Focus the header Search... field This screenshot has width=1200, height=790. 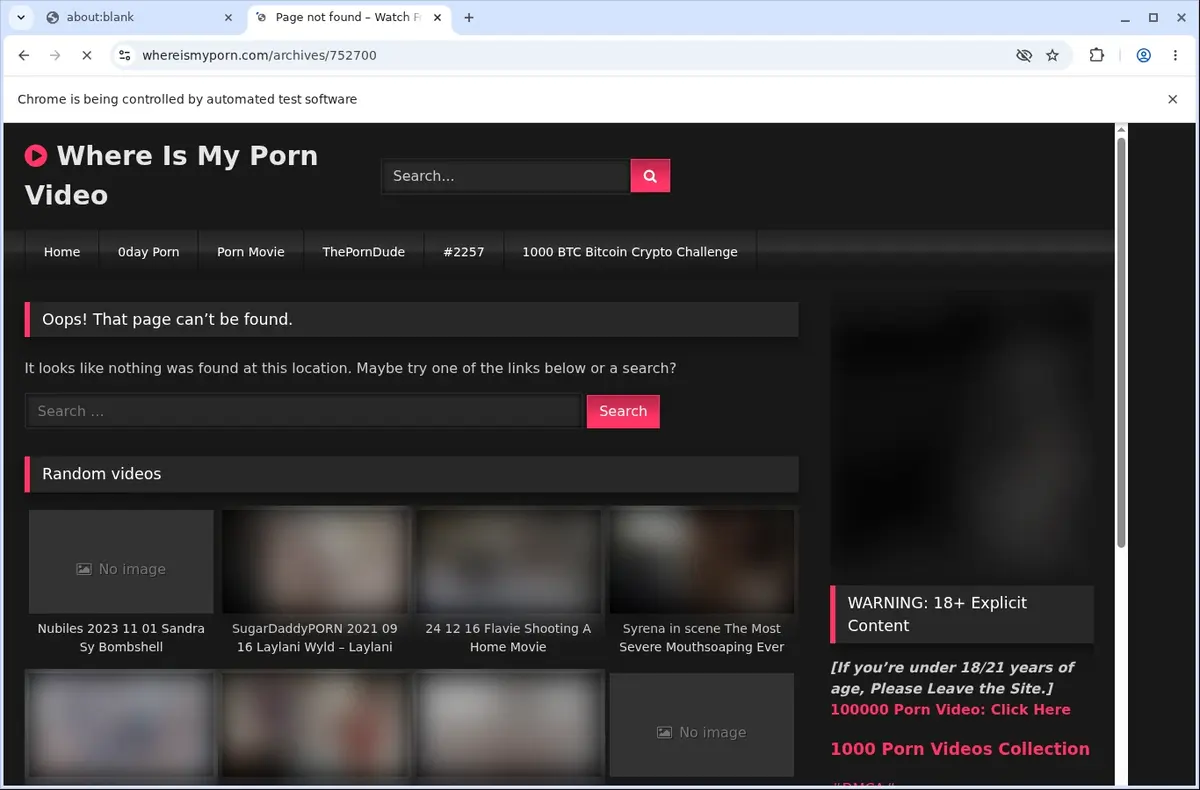[x=506, y=176]
